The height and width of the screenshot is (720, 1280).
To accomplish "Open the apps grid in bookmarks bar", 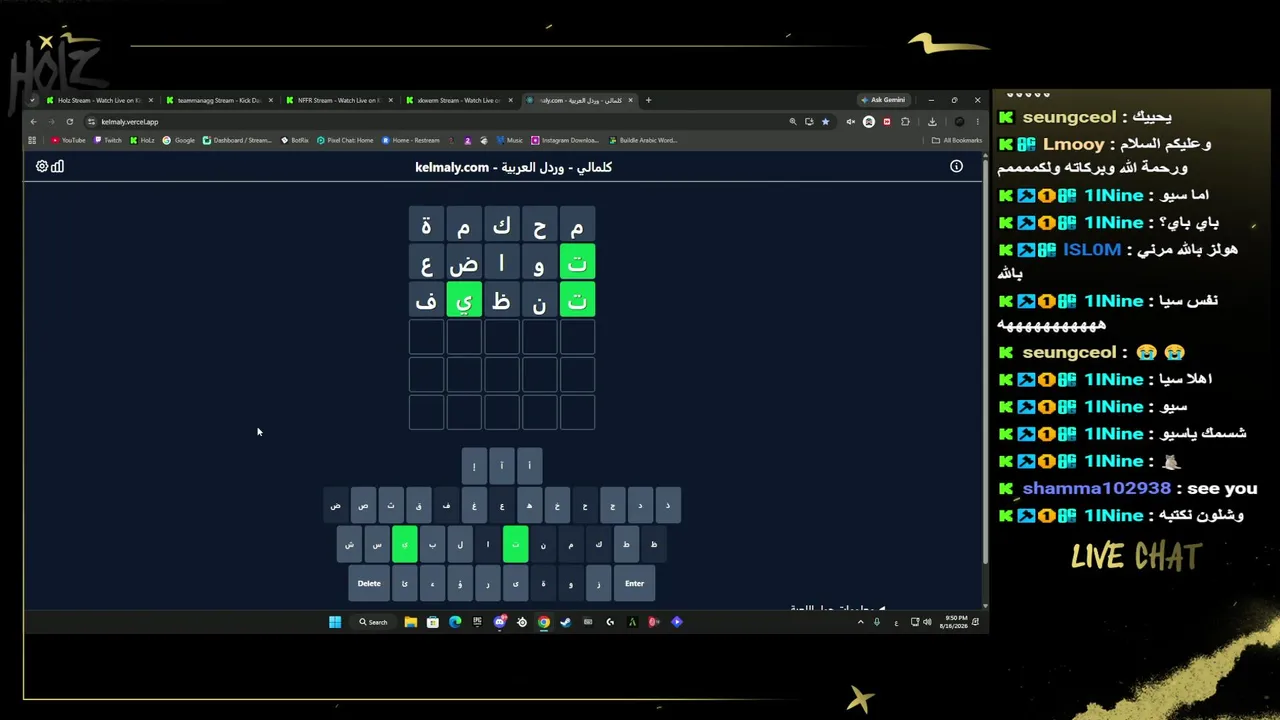I will point(32,141).
